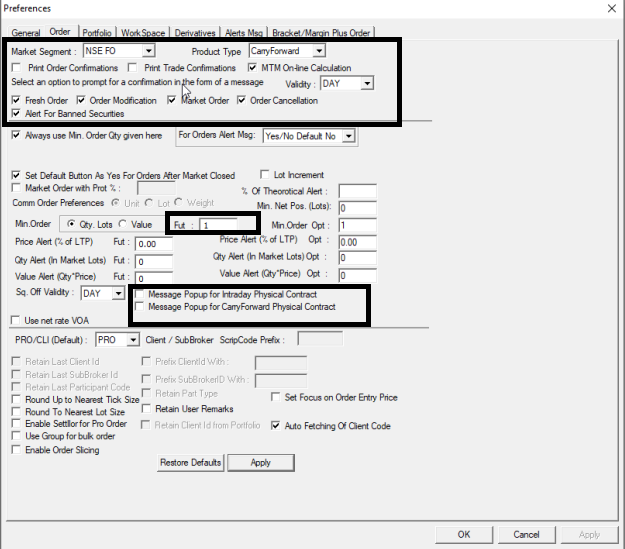Expand the Market Segment dropdown
The height and width of the screenshot is (549, 625).
148,51
